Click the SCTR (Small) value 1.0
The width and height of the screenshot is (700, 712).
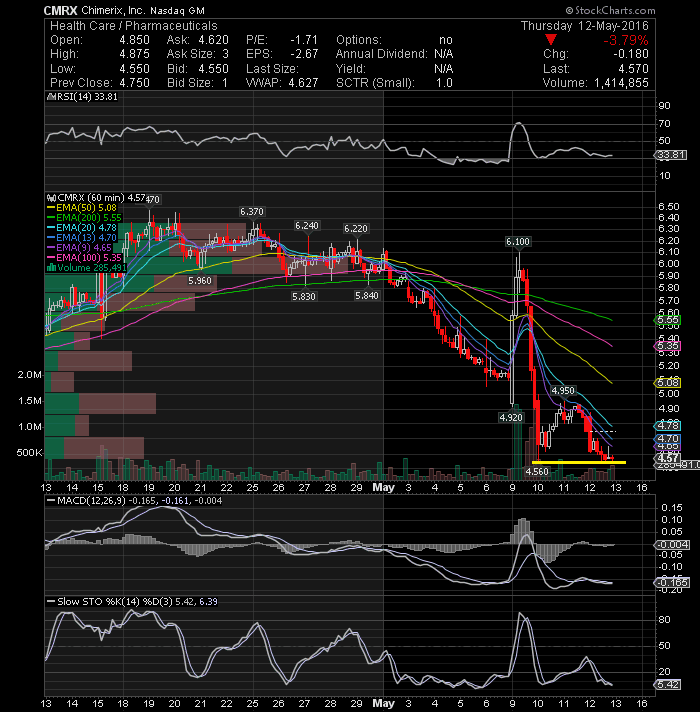coord(444,83)
